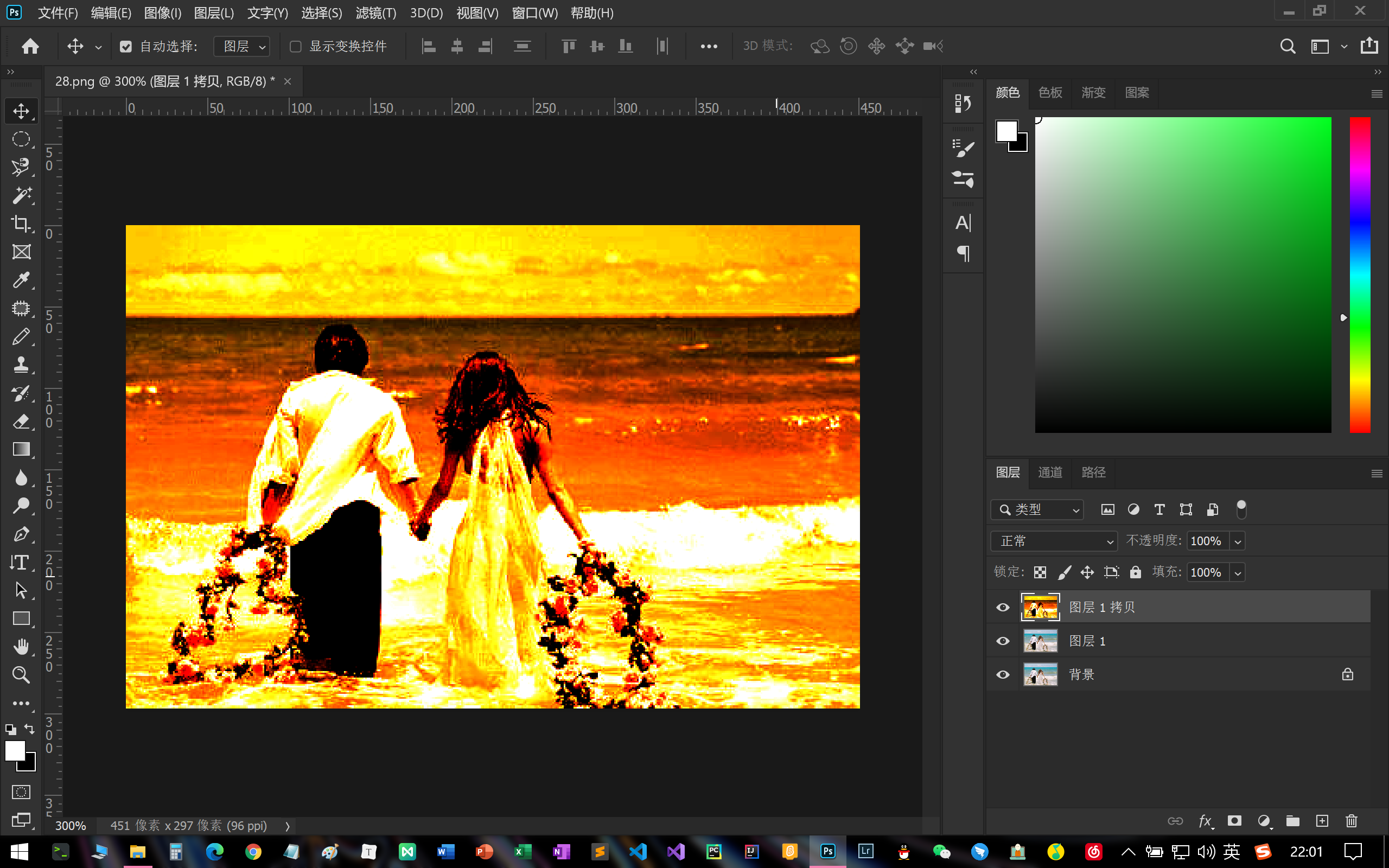Image resolution: width=1389 pixels, height=868 pixels.
Task: Select the Move tool in the toolbox
Action: click(21, 111)
